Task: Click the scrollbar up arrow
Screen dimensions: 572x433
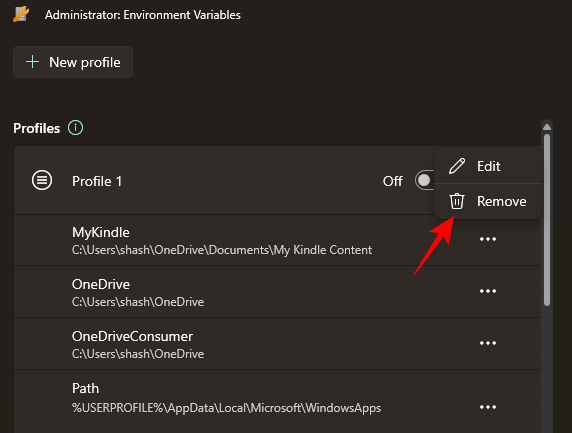Action: pos(546,127)
